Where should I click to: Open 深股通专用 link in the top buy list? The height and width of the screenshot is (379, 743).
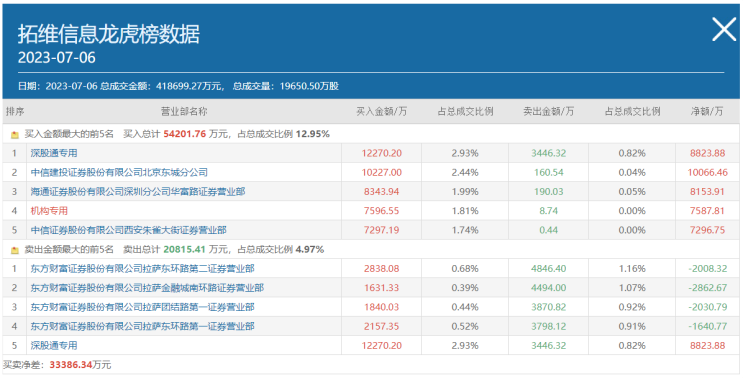[54, 153]
